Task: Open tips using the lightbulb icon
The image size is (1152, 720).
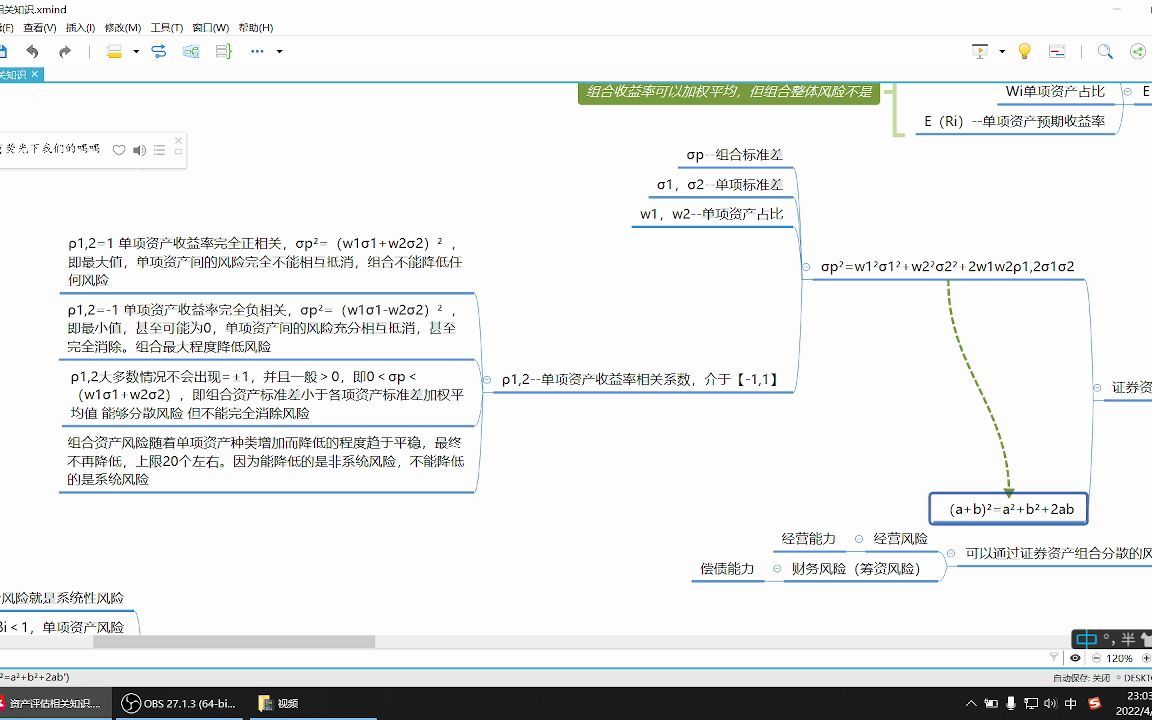Action: (x=1024, y=51)
